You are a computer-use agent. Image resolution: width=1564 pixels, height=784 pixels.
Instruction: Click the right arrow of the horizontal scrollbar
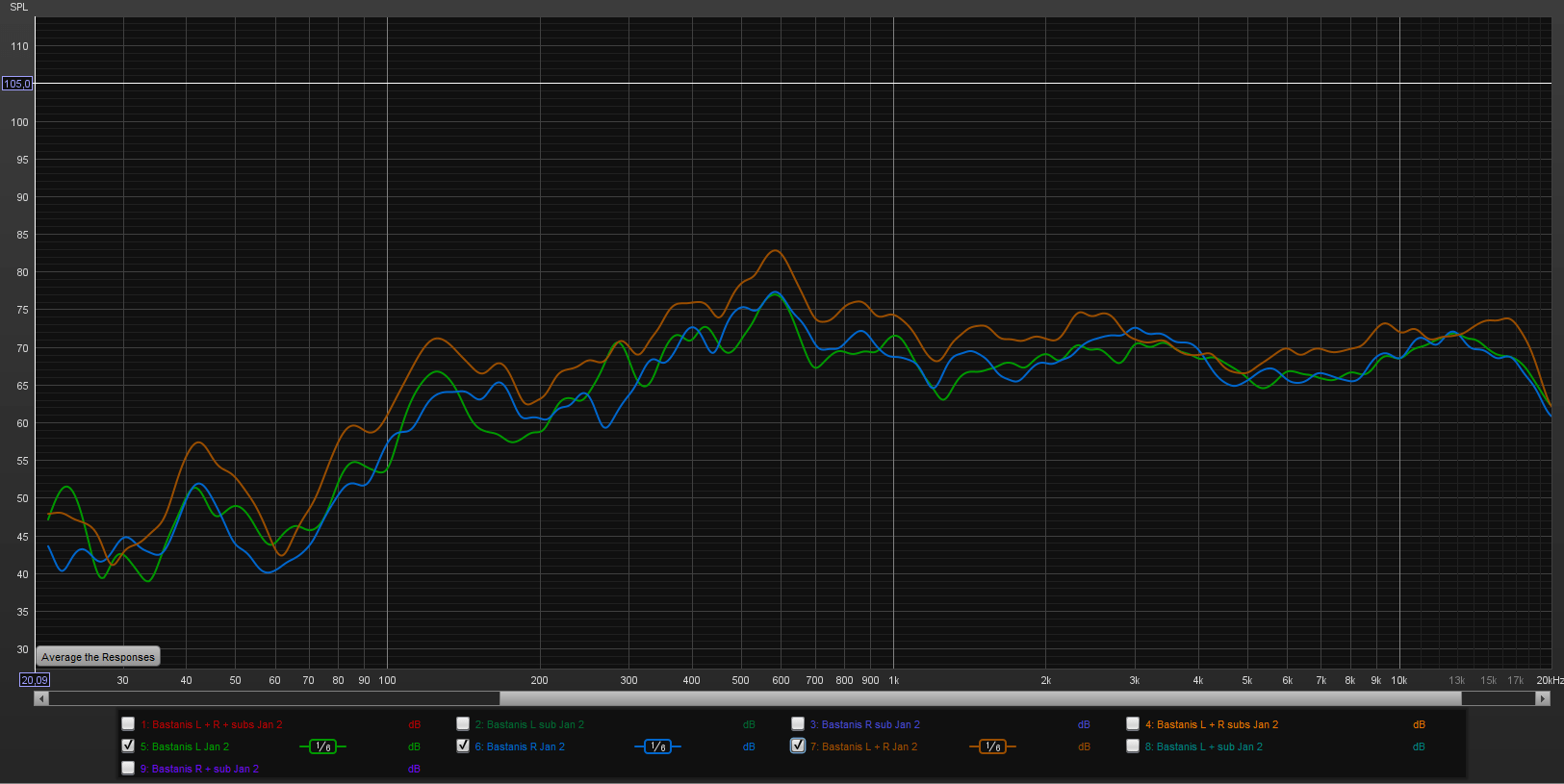1544,698
